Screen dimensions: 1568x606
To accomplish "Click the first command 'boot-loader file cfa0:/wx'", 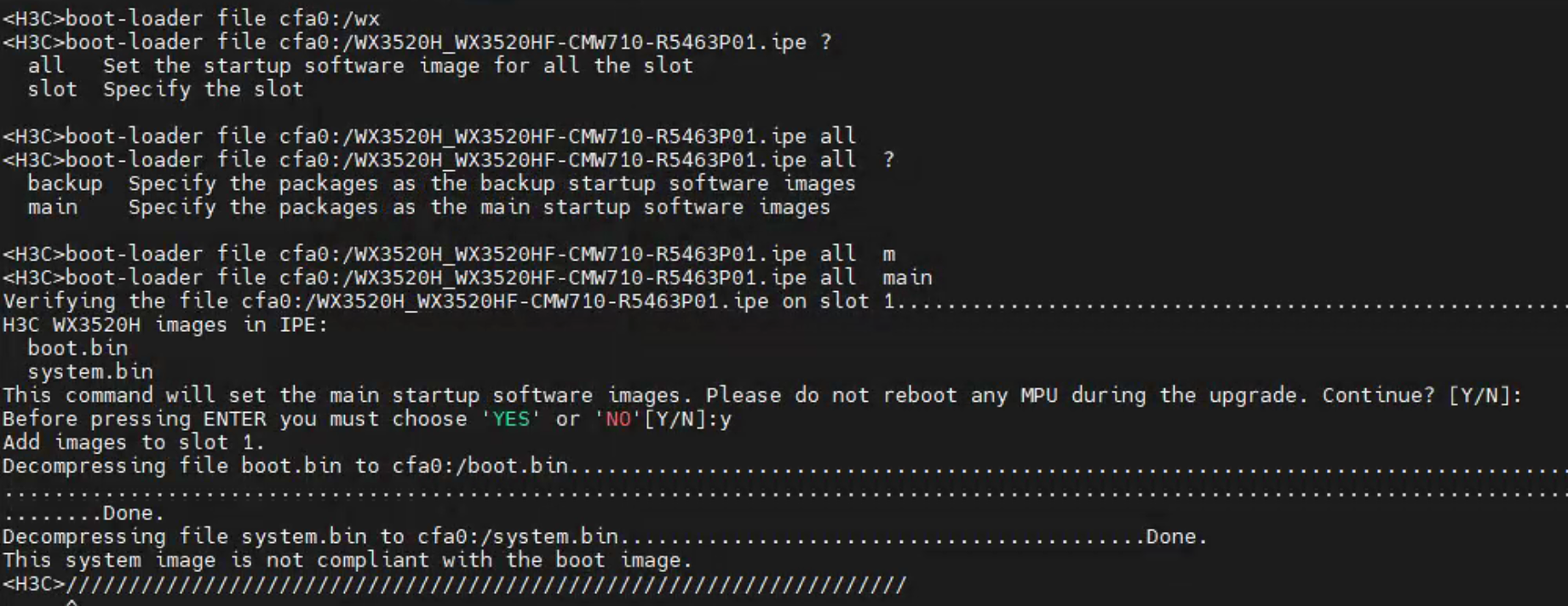I will point(192,18).
